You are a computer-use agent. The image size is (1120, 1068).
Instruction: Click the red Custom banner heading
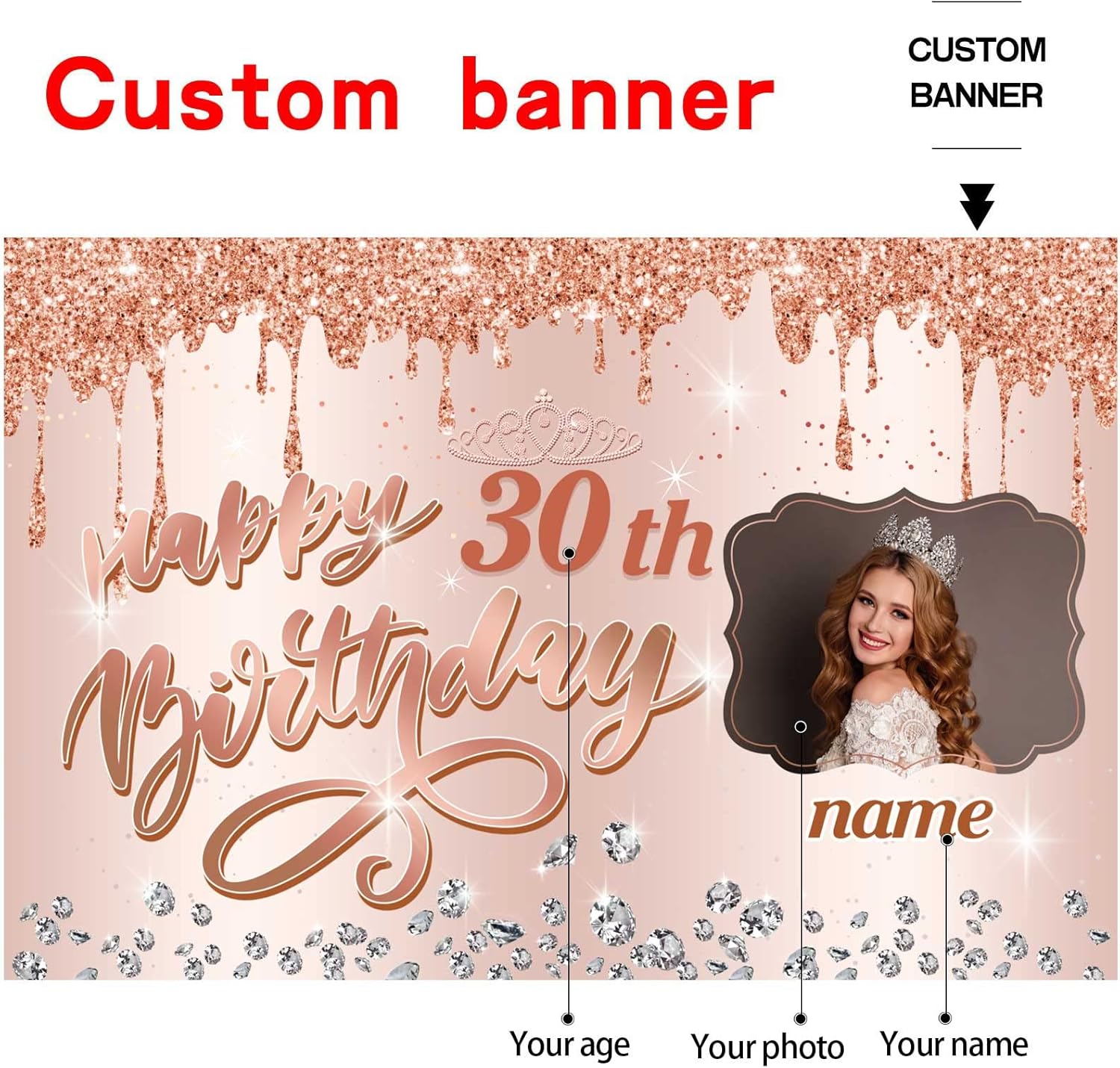[x=409, y=95]
